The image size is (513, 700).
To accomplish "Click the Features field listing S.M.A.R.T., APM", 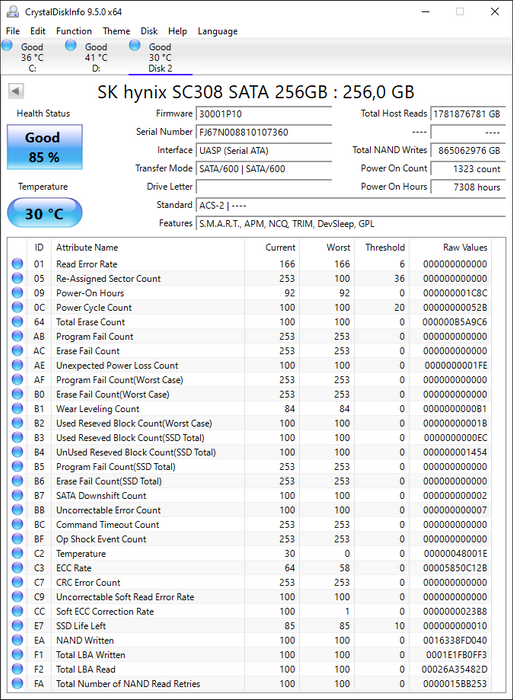I will (350, 224).
